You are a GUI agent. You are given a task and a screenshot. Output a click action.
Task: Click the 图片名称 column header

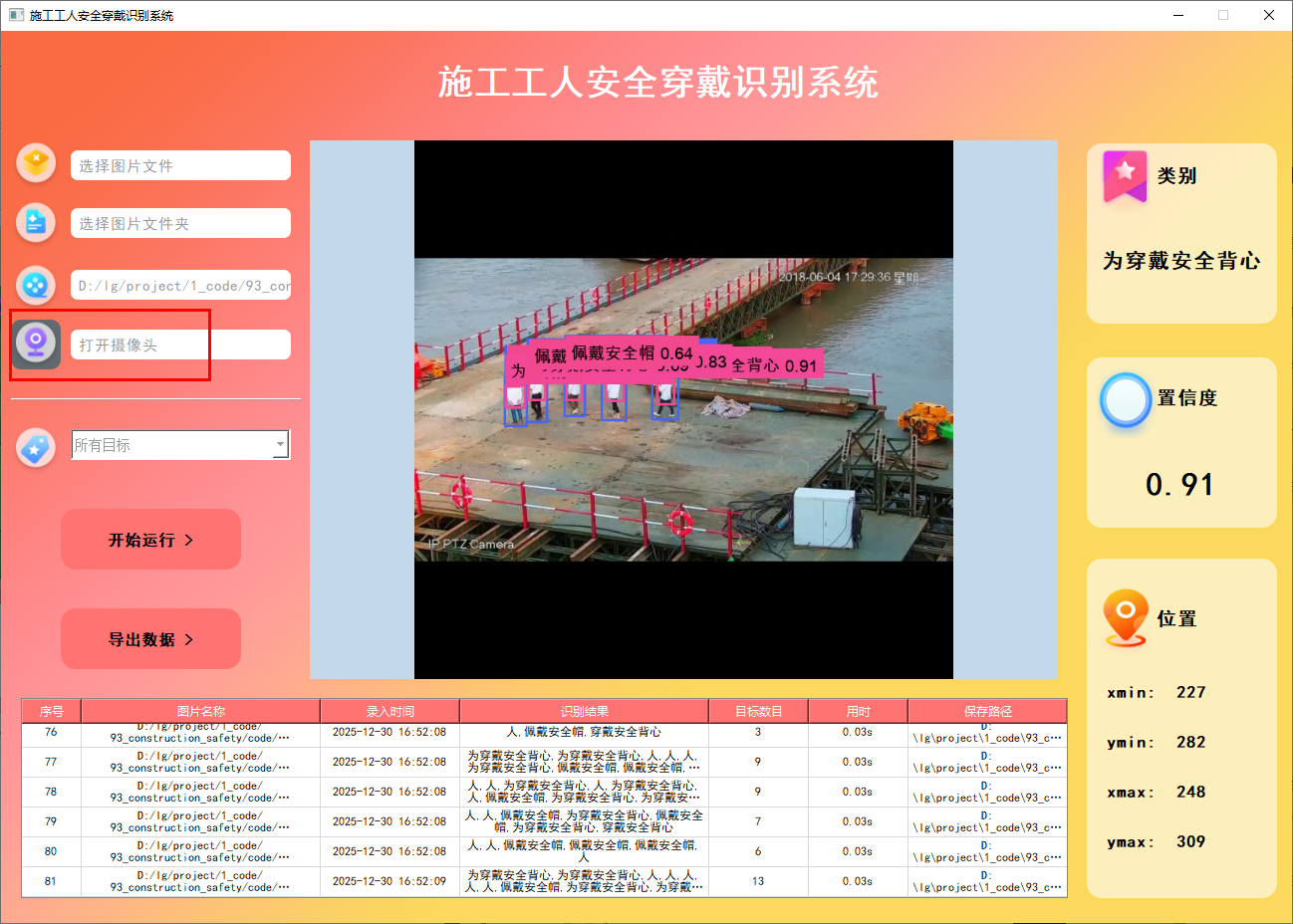[x=200, y=711]
